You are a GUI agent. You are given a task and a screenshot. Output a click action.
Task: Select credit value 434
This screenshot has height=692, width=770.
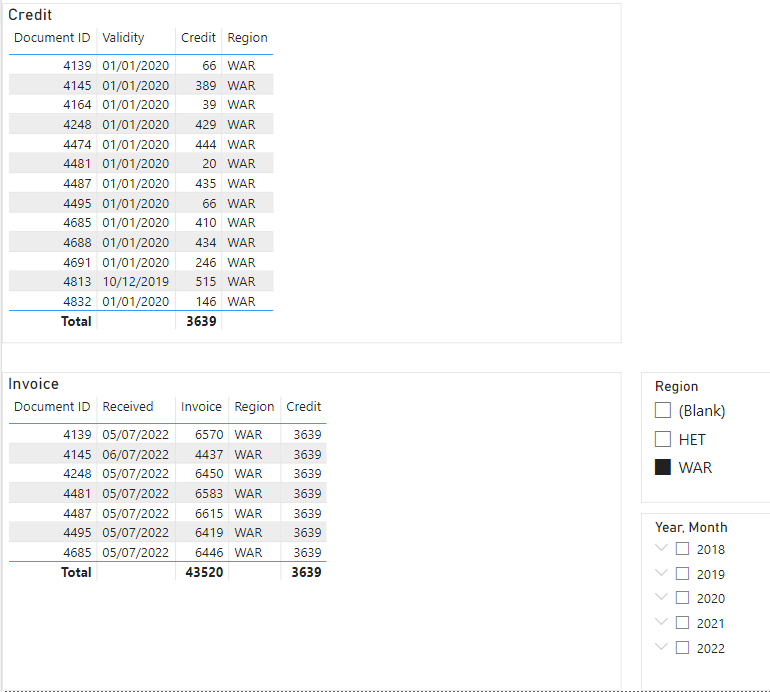206,243
